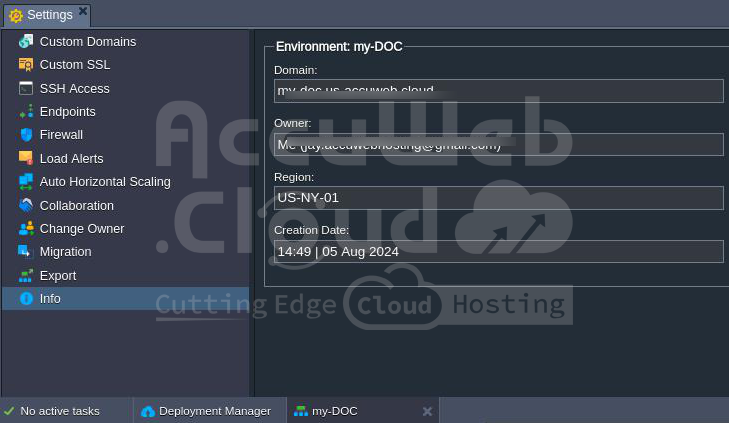The width and height of the screenshot is (729, 423).
Task: Click the Region field showing US-NY-01
Action: [498, 198]
